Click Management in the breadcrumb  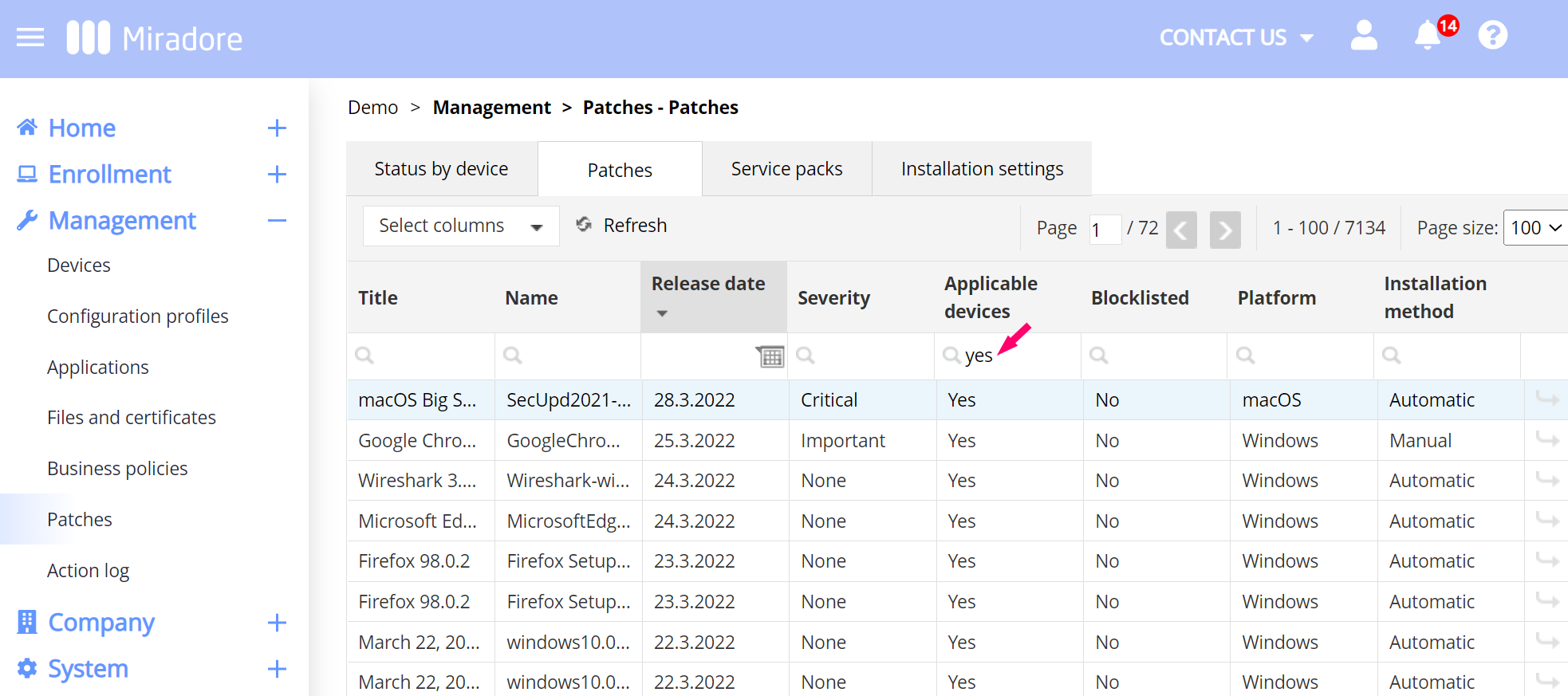pos(491,108)
